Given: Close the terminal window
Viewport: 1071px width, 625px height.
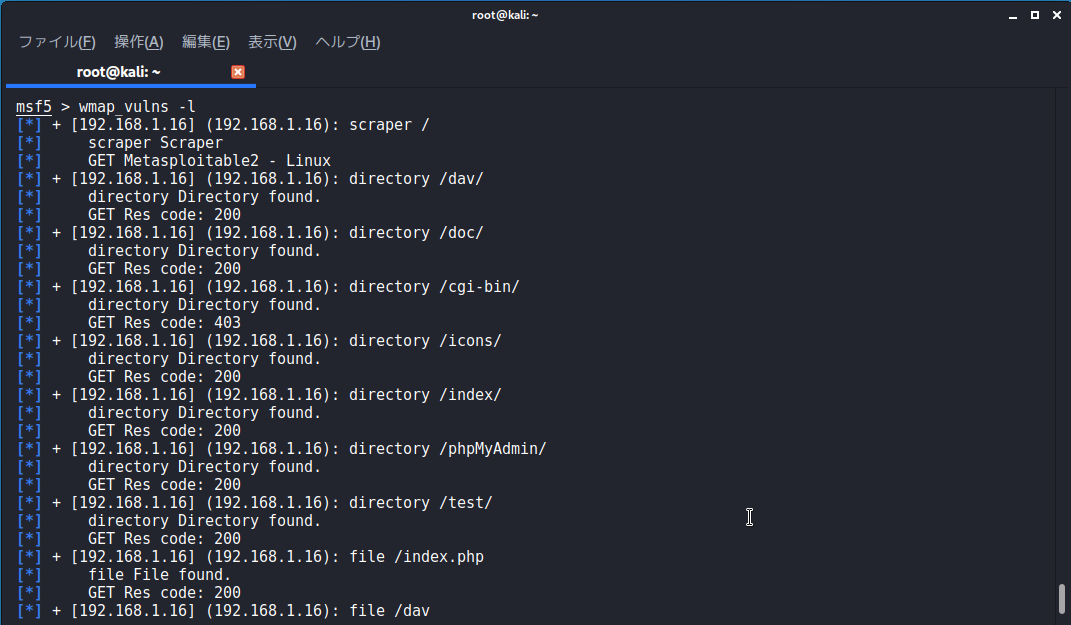Looking at the screenshot, I should coord(1057,15).
